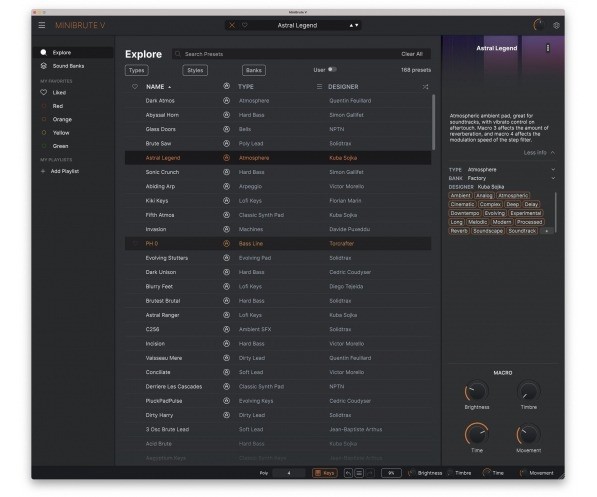597x497 pixels.
Task: Click the preset list scrollbar
Action: pos(433,122)
